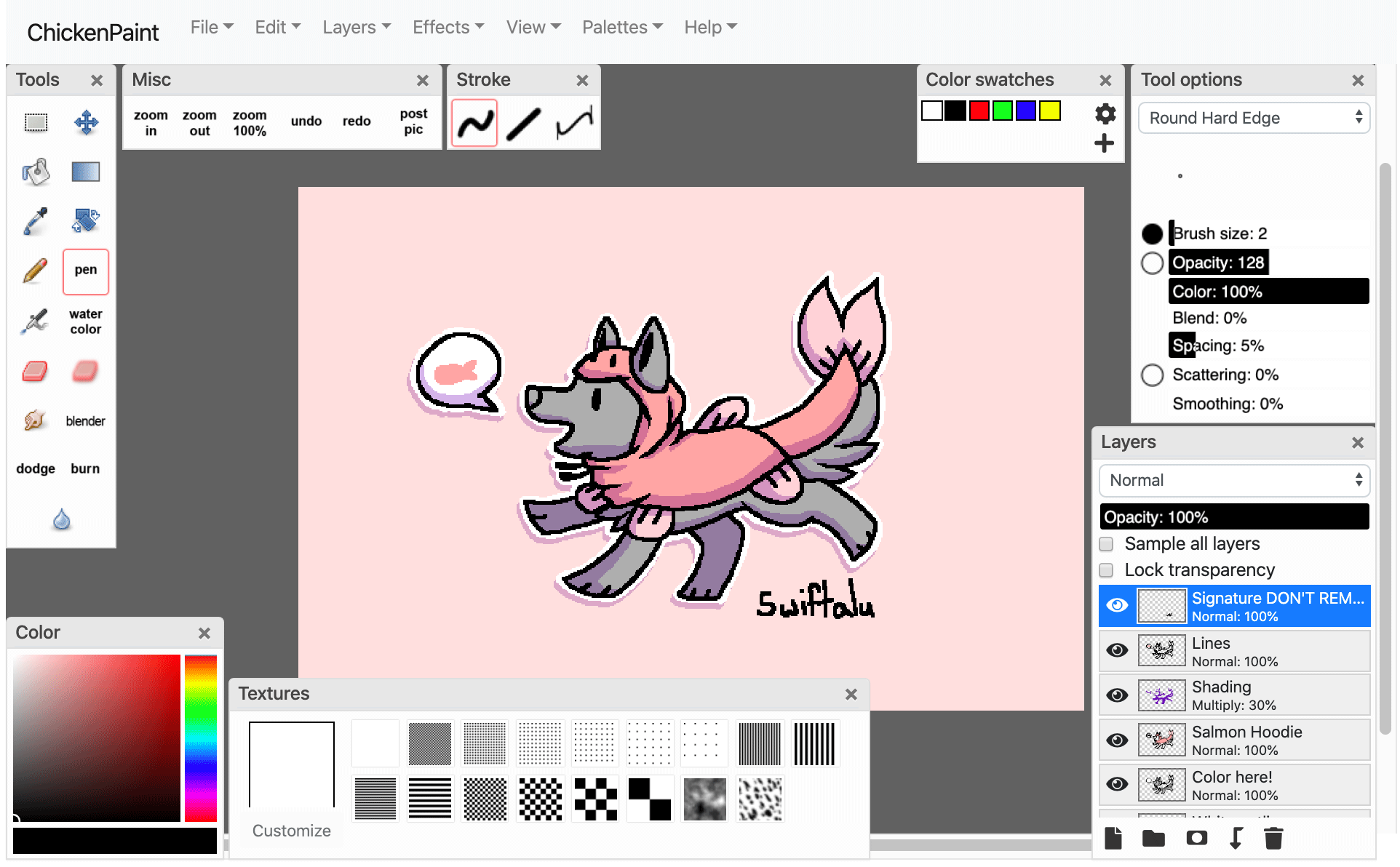
Task: Select the move tool
Action: click(86, 122)
